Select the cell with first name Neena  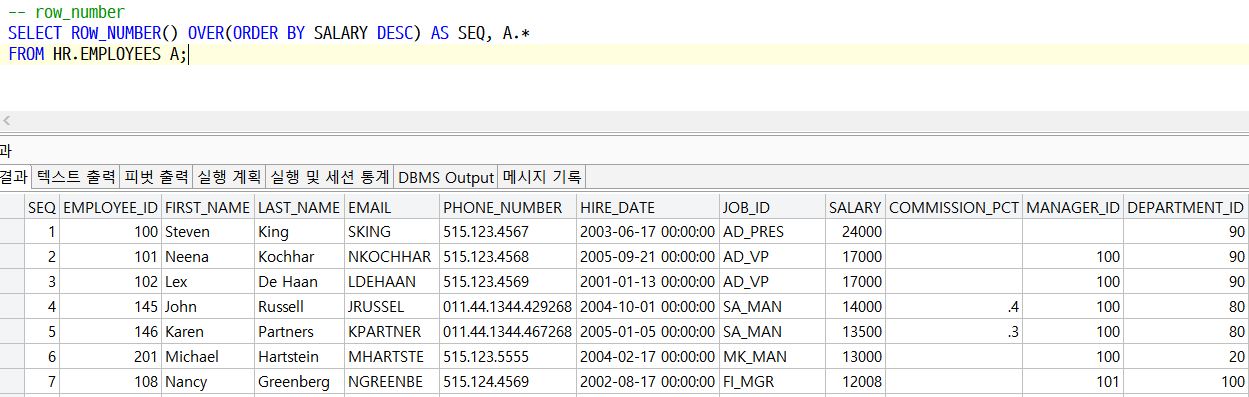207,256
